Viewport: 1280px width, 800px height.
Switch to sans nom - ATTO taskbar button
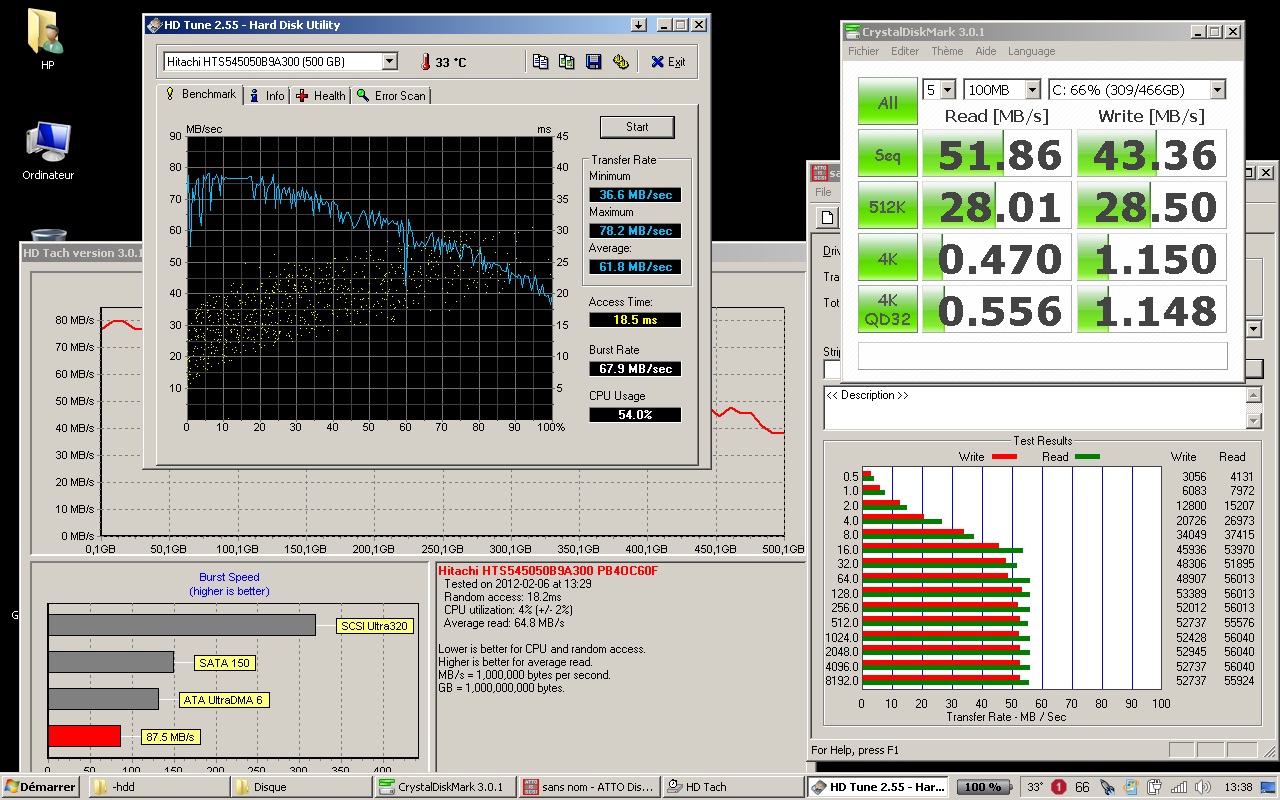pyautogui.click(x=589, y=787)
